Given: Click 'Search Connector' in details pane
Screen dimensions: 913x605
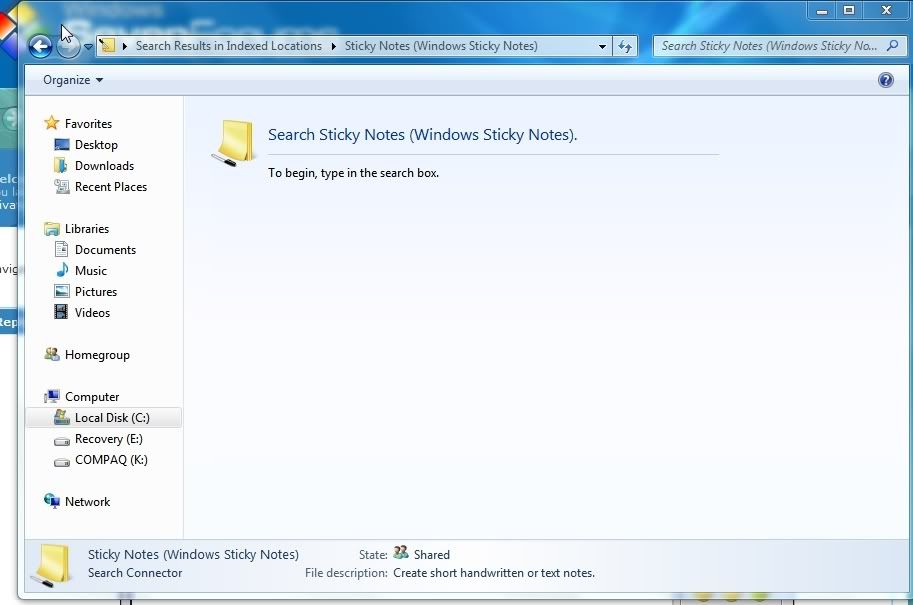Looking at the screenshot, I should point(135,573).
